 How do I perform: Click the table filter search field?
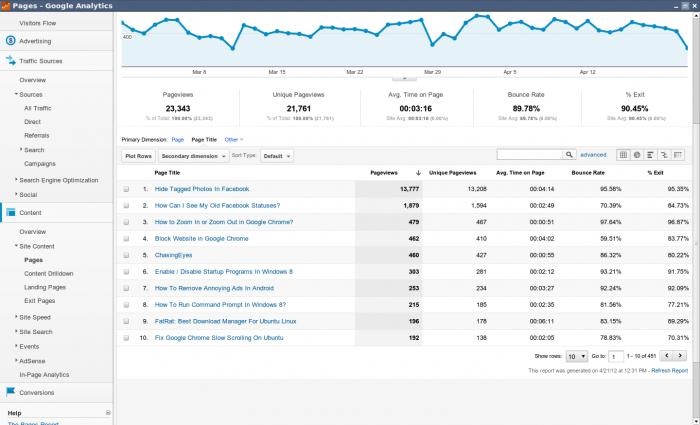(x=530, y=154)
